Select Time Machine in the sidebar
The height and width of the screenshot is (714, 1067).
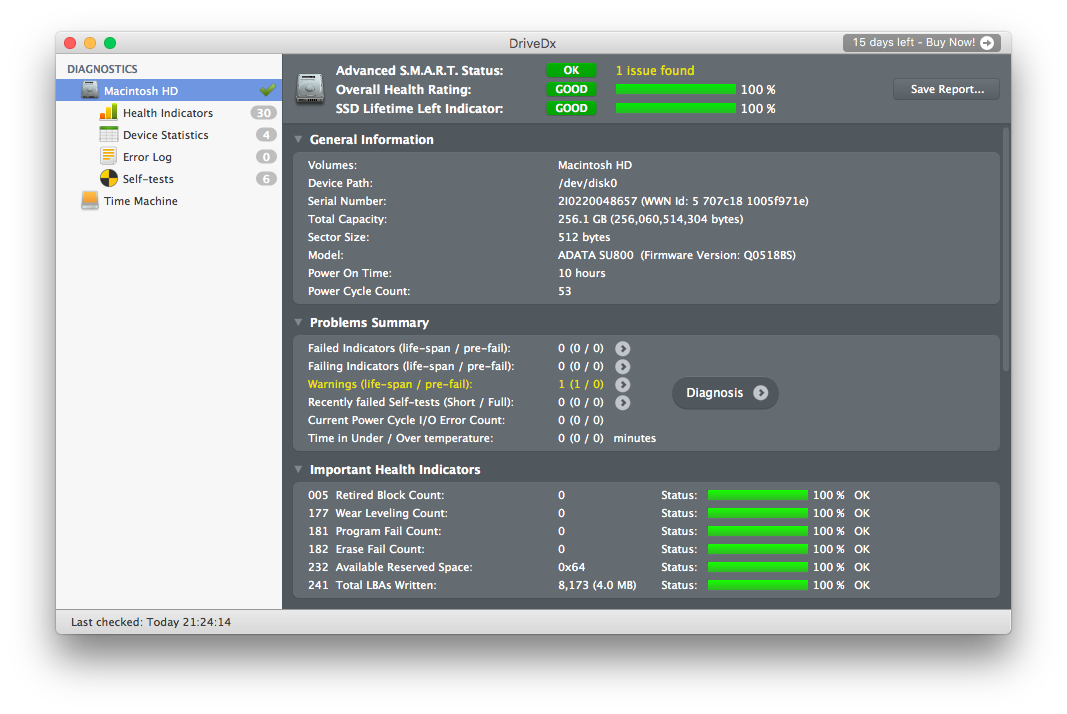click(169, 201)
